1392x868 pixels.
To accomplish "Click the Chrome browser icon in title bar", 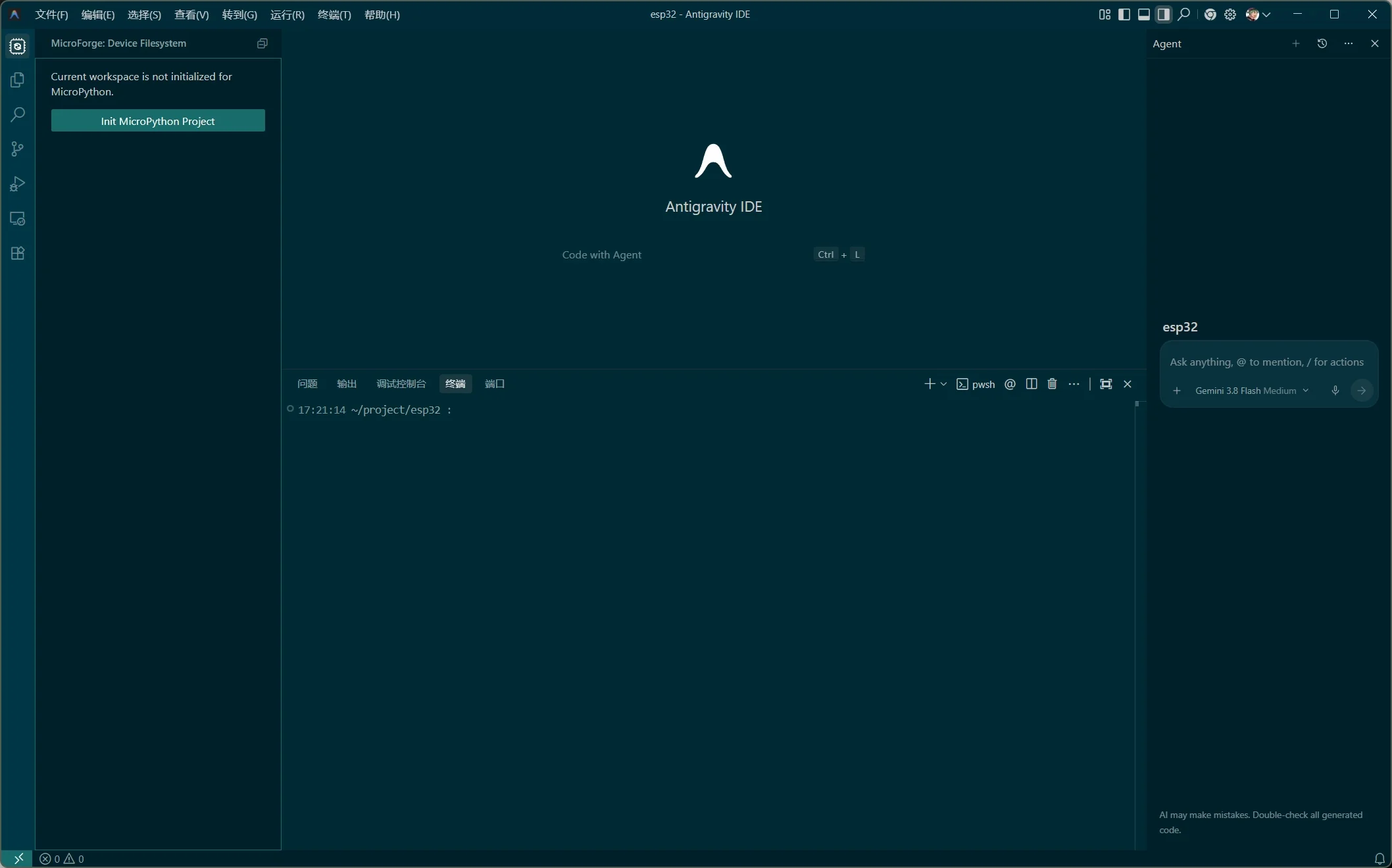I will click(x=1210, y=14).
